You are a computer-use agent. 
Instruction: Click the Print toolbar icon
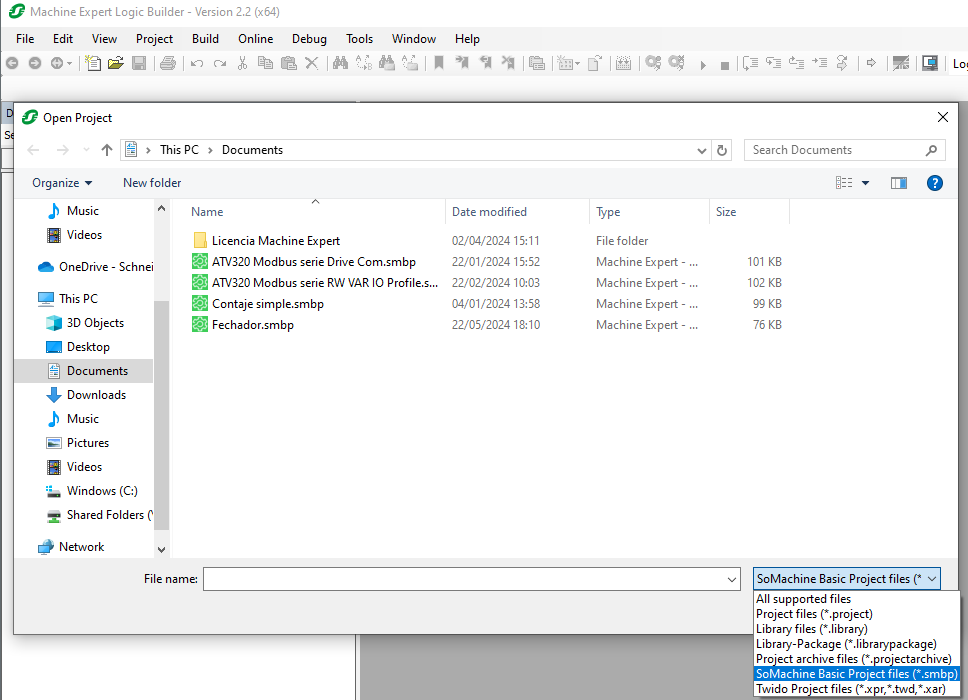(x=168, y=63)
